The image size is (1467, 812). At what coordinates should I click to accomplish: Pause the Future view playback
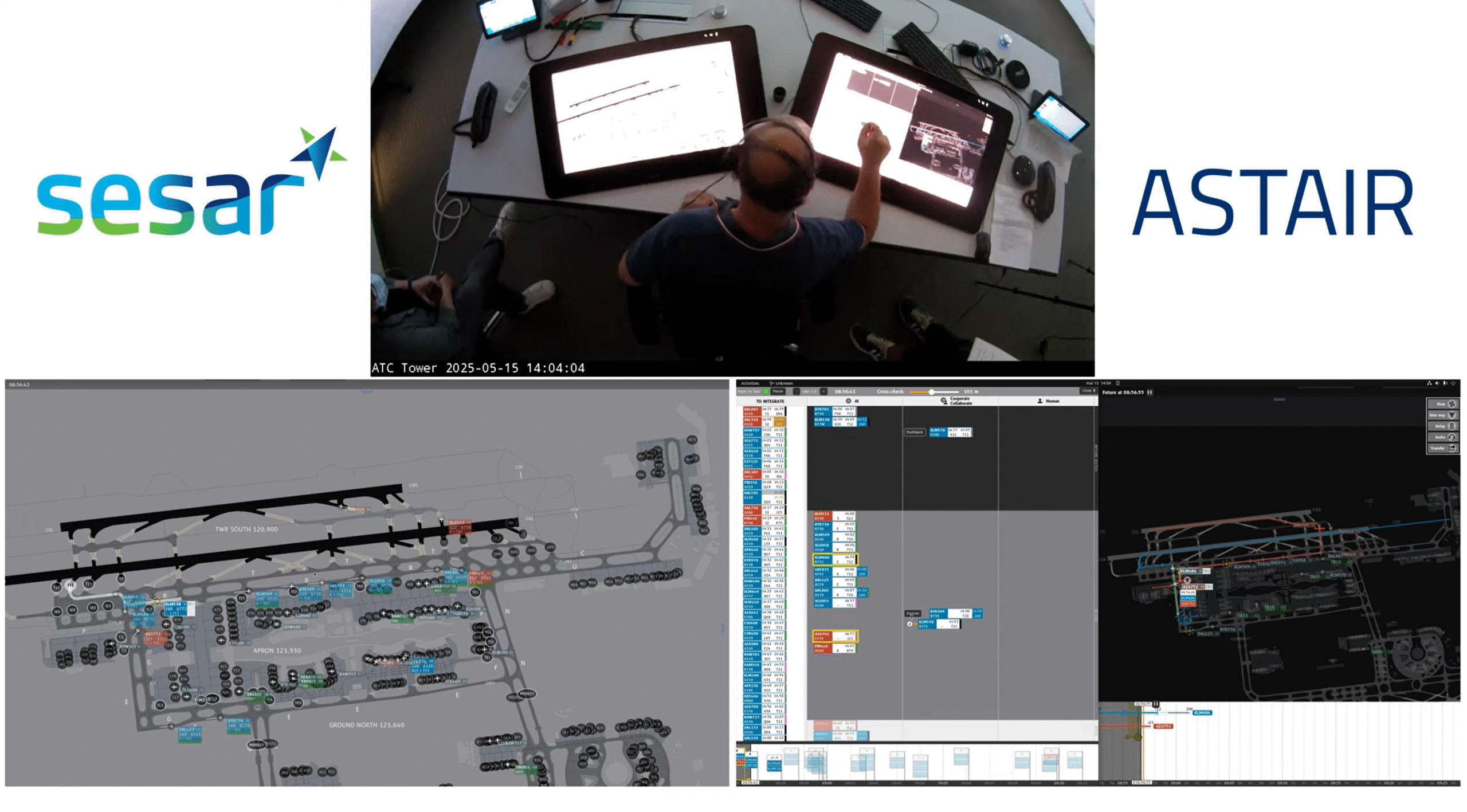click(x=1150, y=393)
